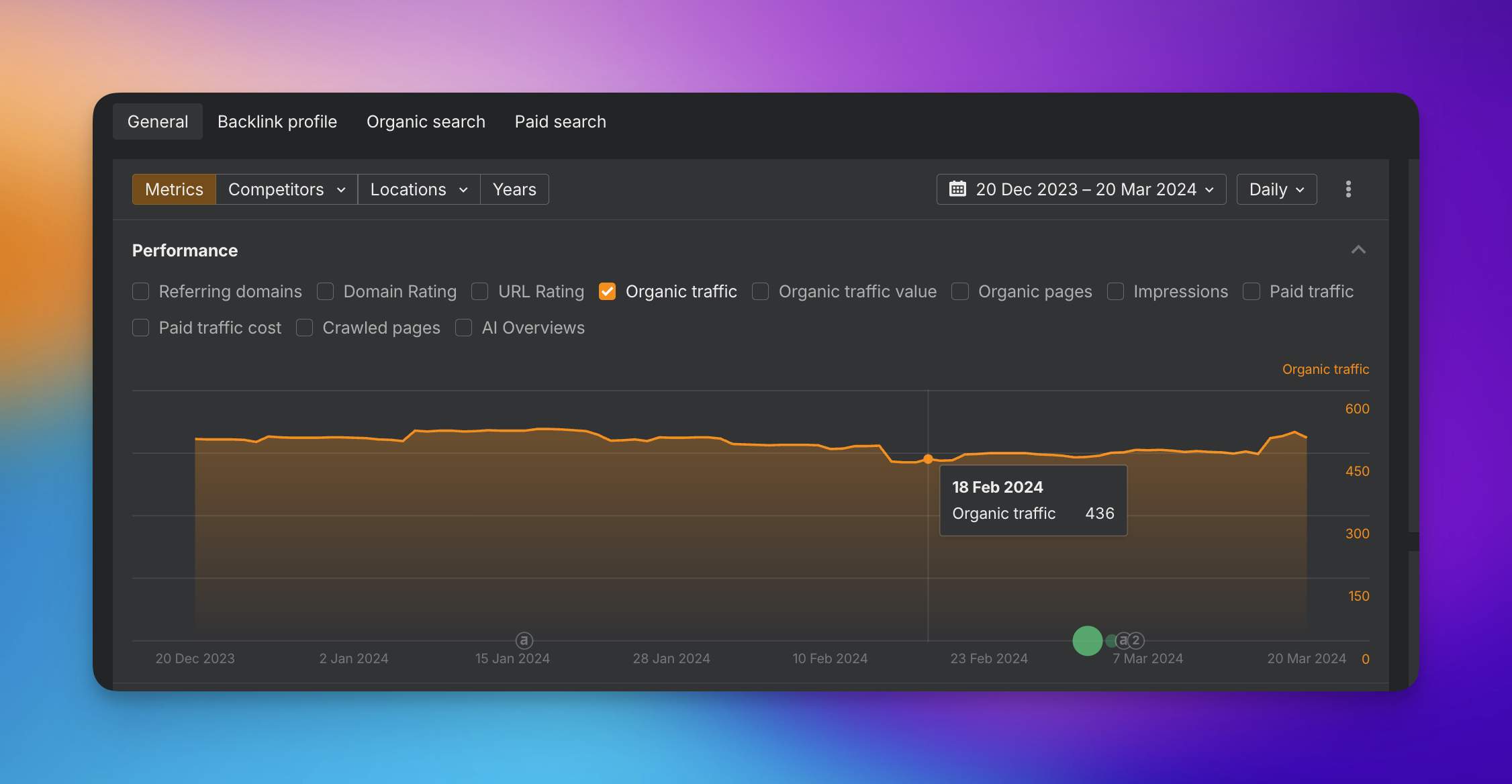This screenshot has width=1512, height=784.
Task: Open the Daily interval dropdown
Action: (x=1276, y=189)
